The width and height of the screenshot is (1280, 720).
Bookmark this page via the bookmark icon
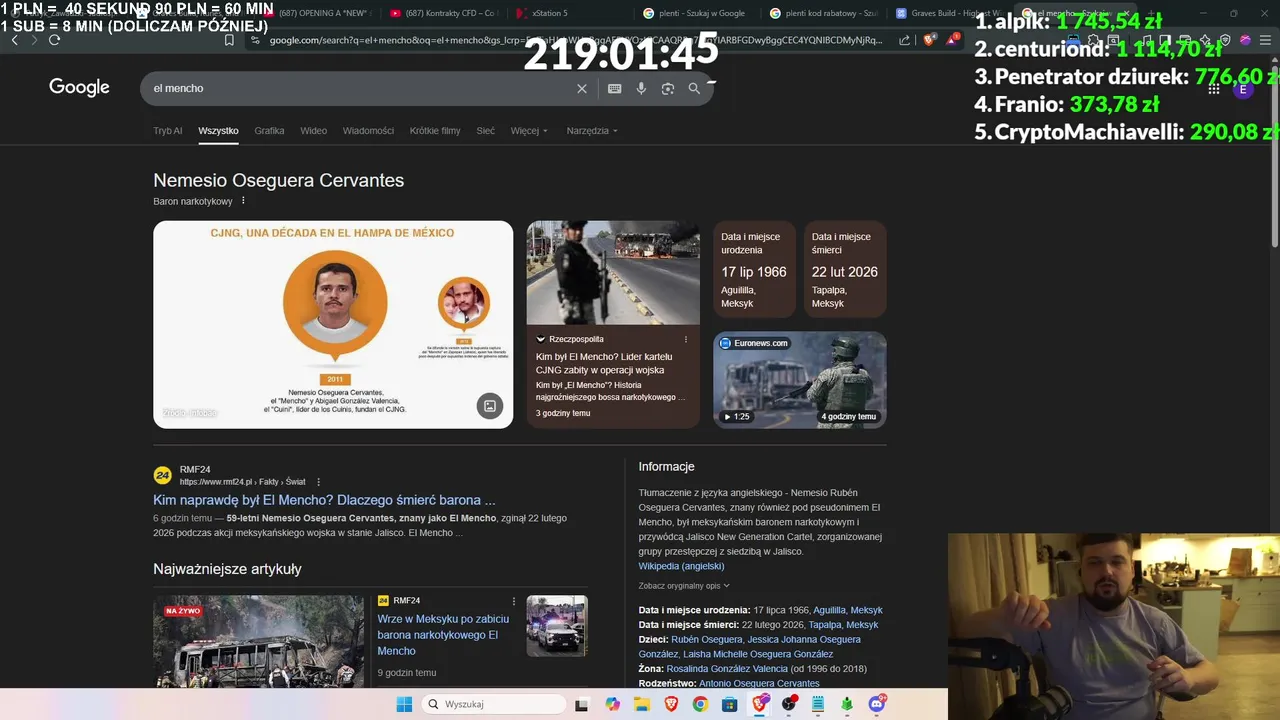click(229, 40)
